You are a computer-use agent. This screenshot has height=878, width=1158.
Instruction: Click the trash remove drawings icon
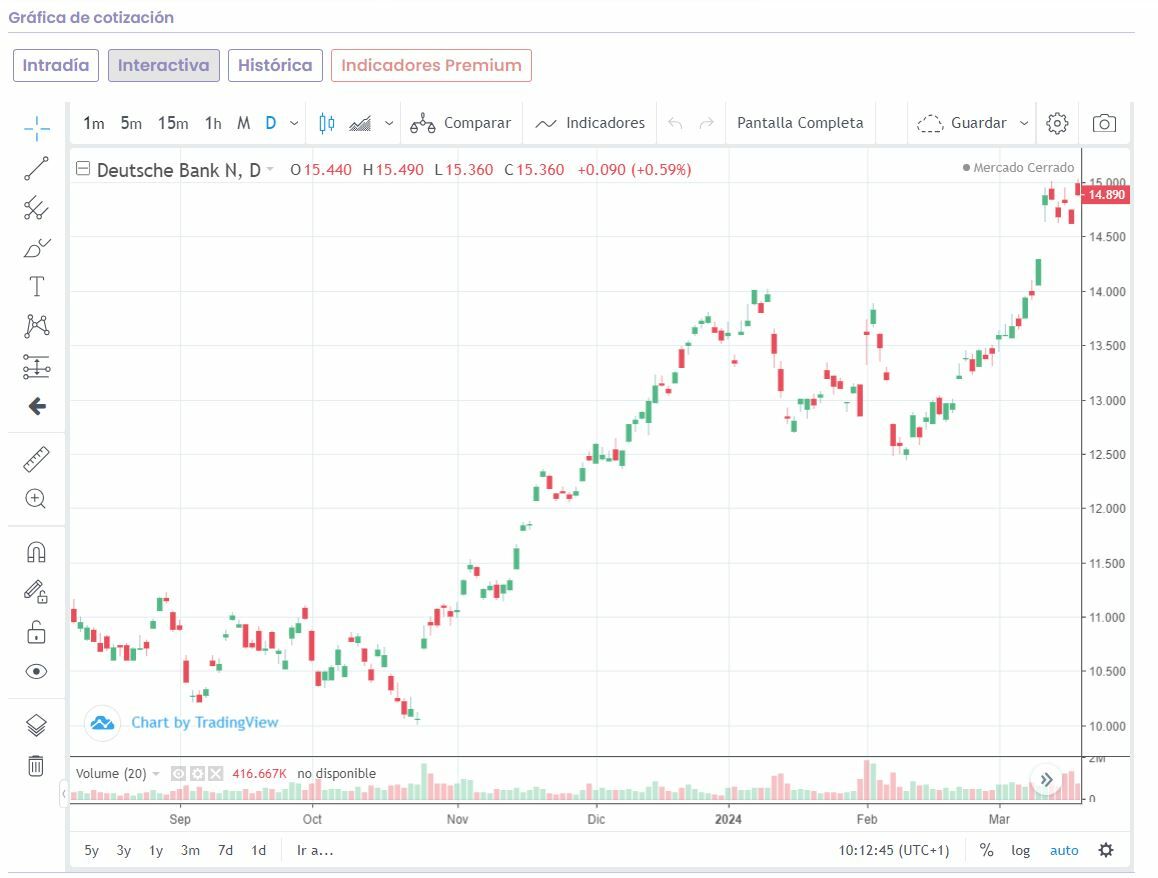[36, 765]
